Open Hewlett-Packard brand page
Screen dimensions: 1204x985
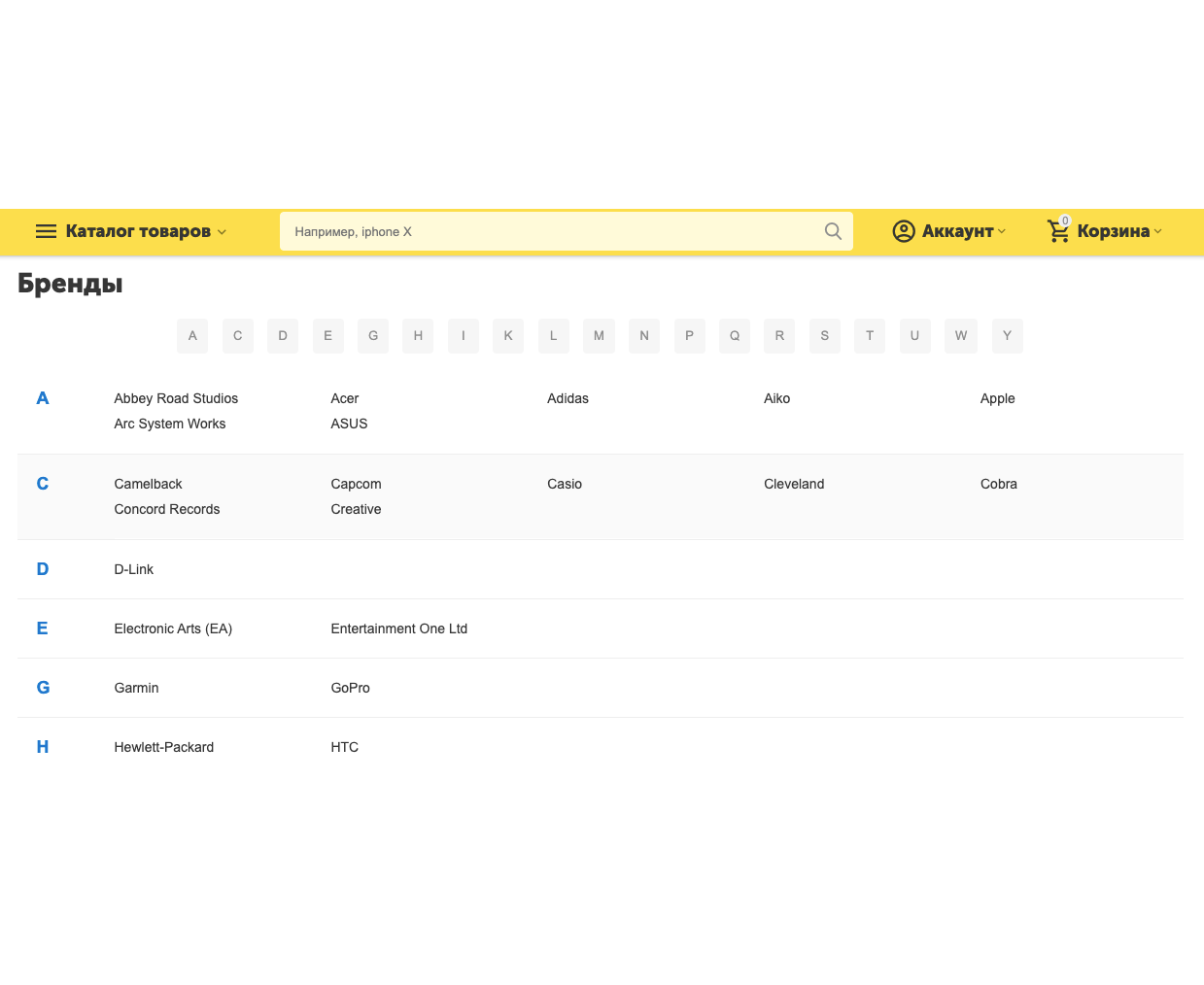[163, 747]
